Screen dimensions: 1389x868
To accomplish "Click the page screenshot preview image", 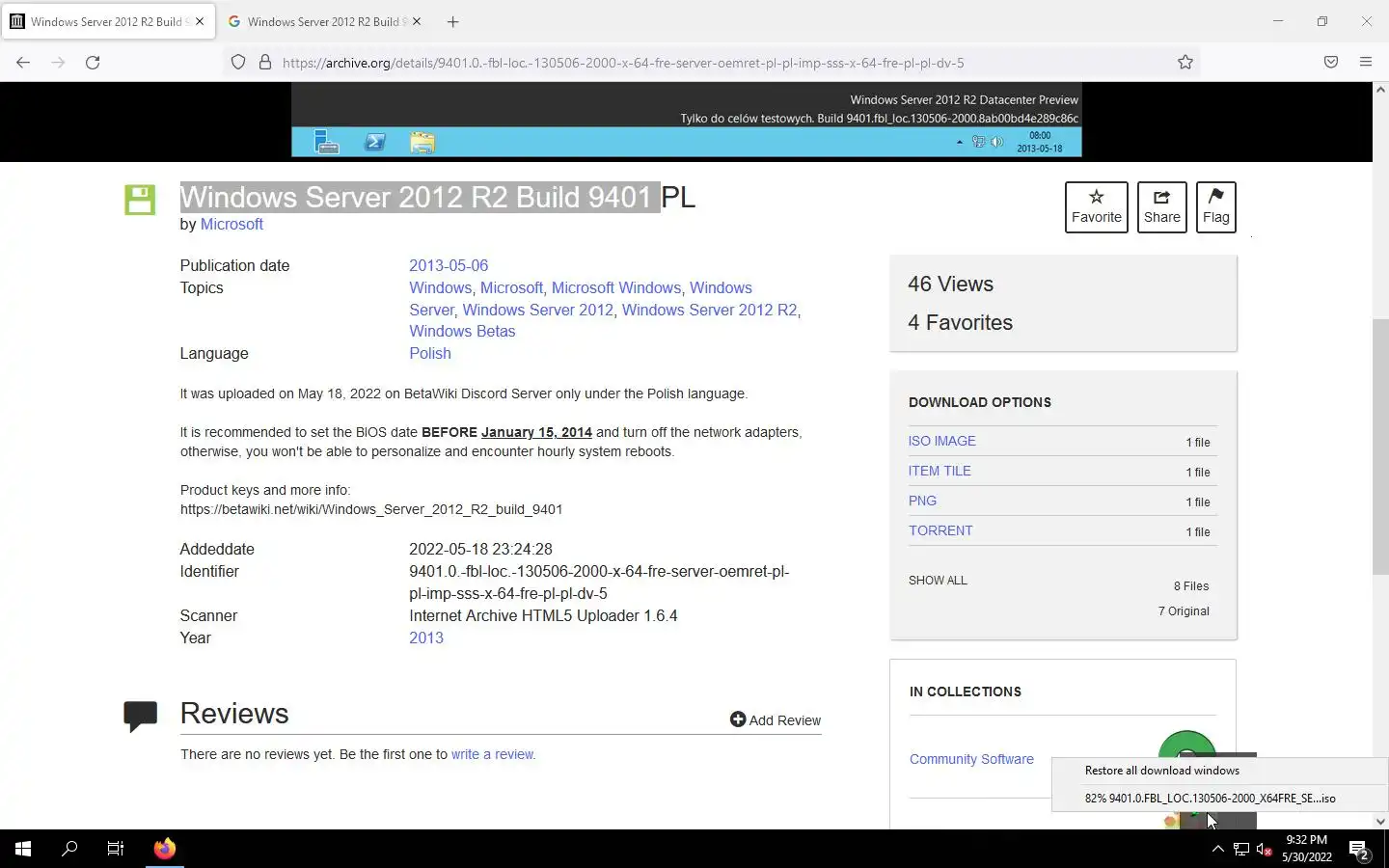I will tap(686, 120).
